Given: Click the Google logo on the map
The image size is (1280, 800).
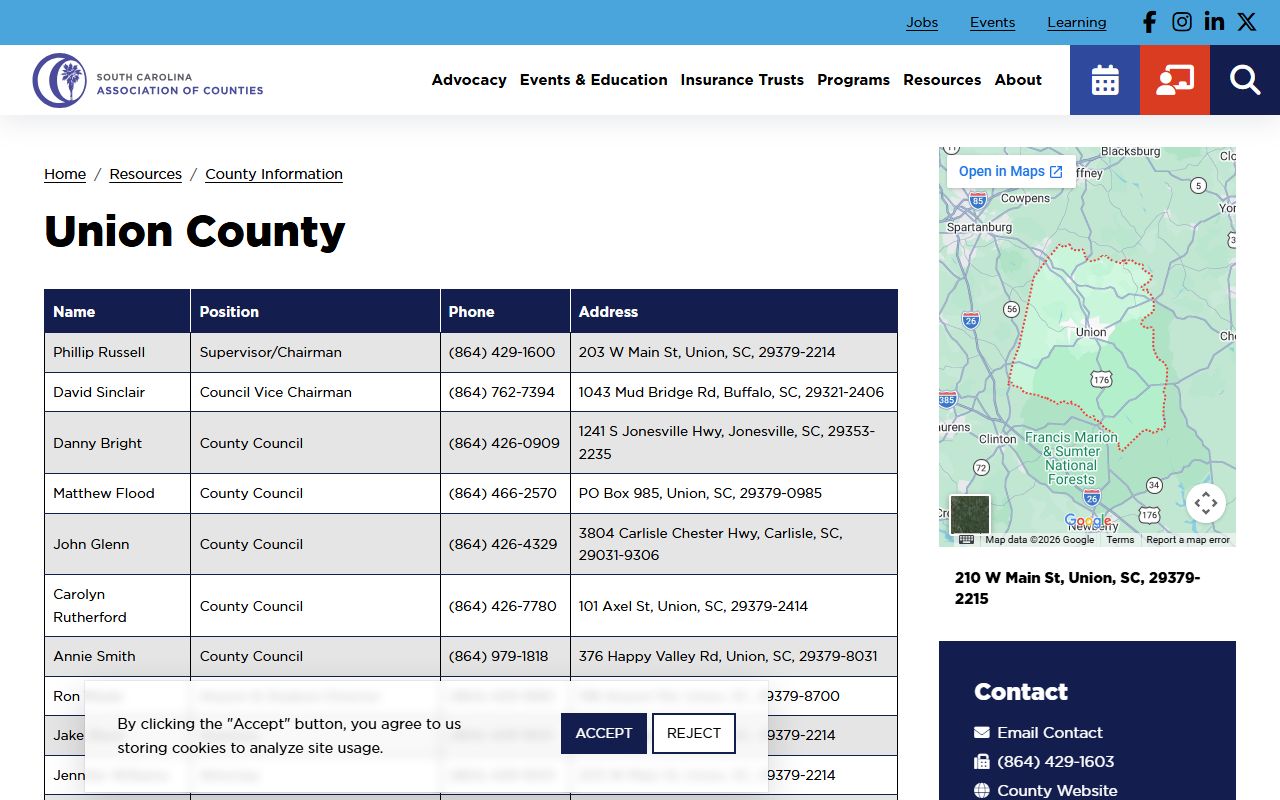Looking at the screenshot, I should point(1088,521).
